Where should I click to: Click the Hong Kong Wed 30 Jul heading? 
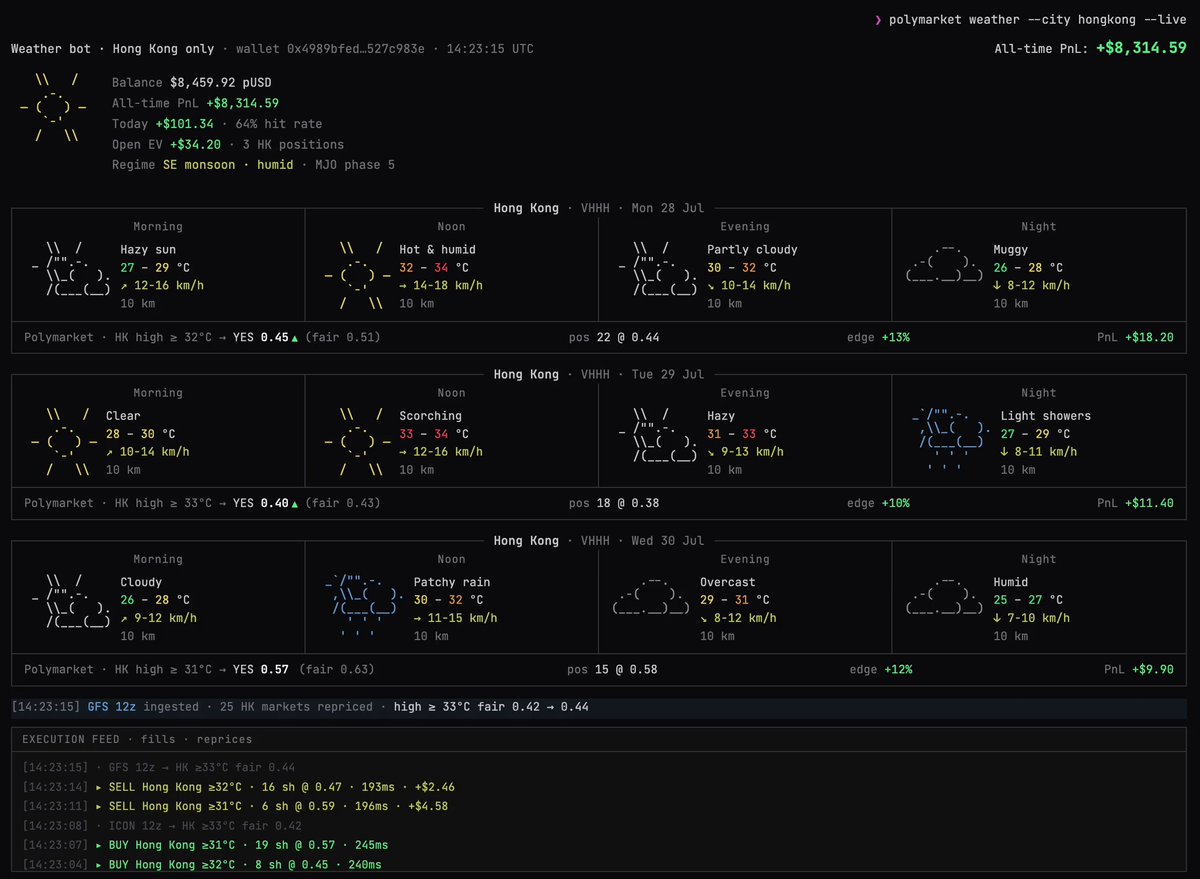point(599,541)
